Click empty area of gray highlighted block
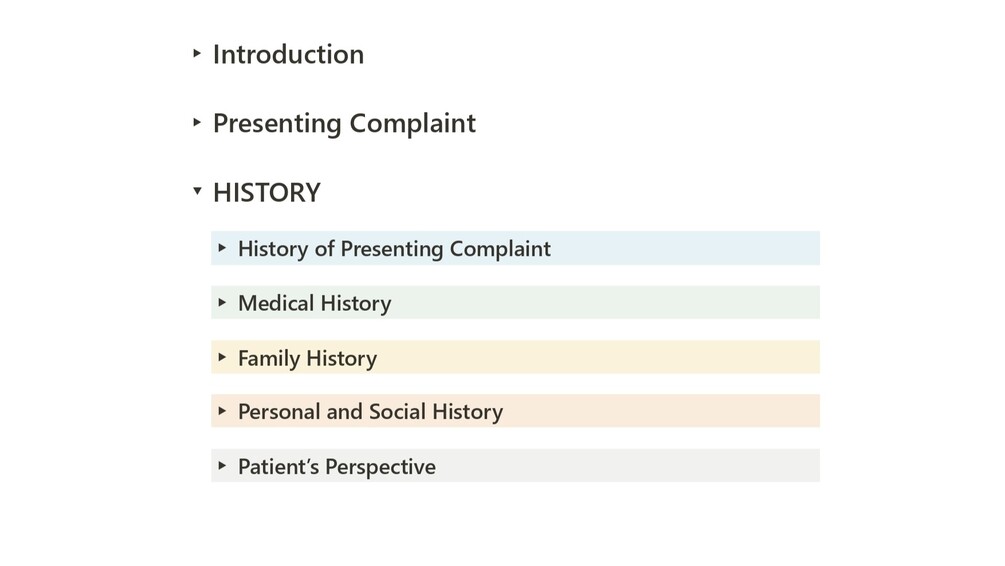 coord(630,465)
